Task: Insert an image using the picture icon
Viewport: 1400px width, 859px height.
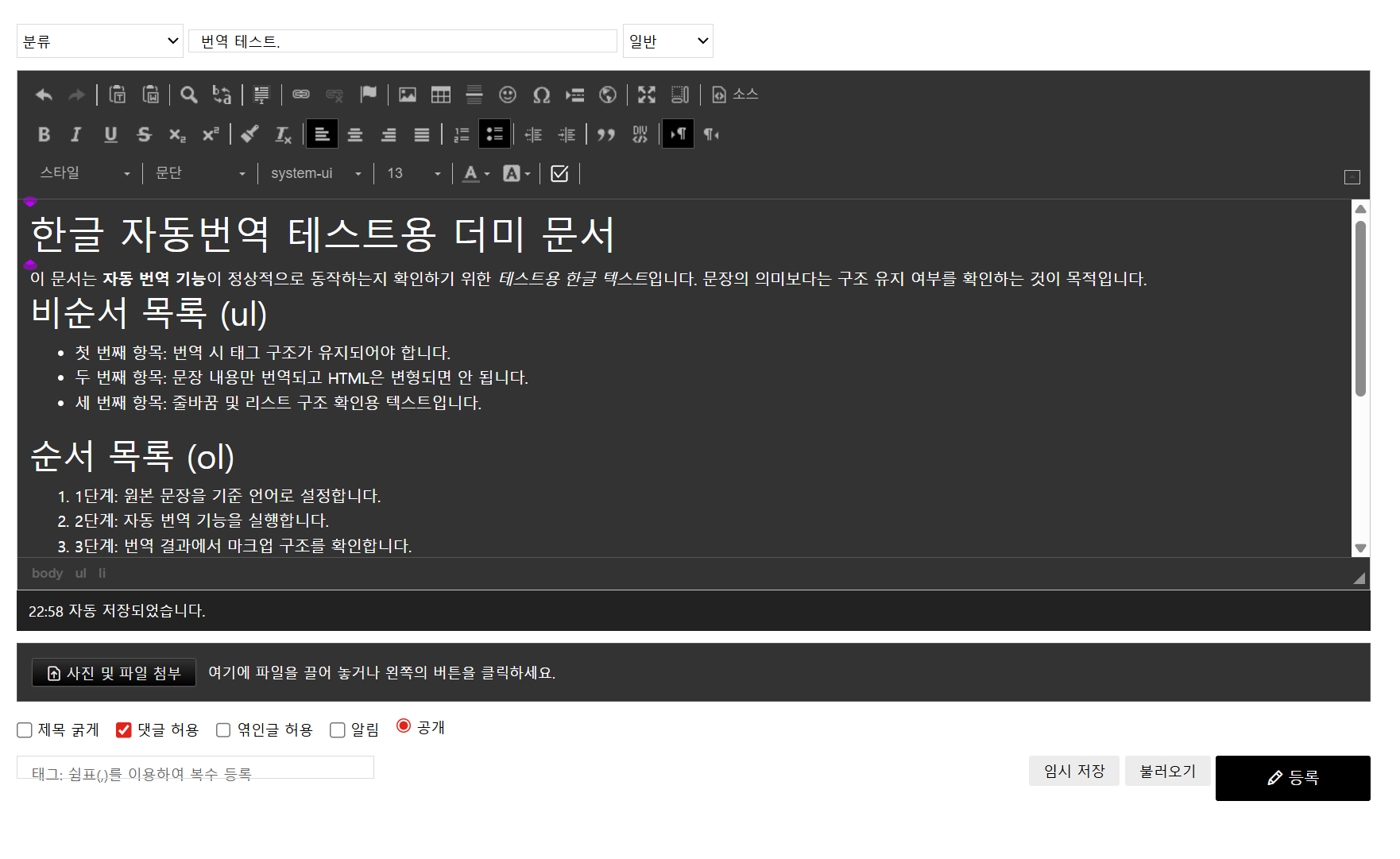Action: pyautogui.click(x=408, y=95)
